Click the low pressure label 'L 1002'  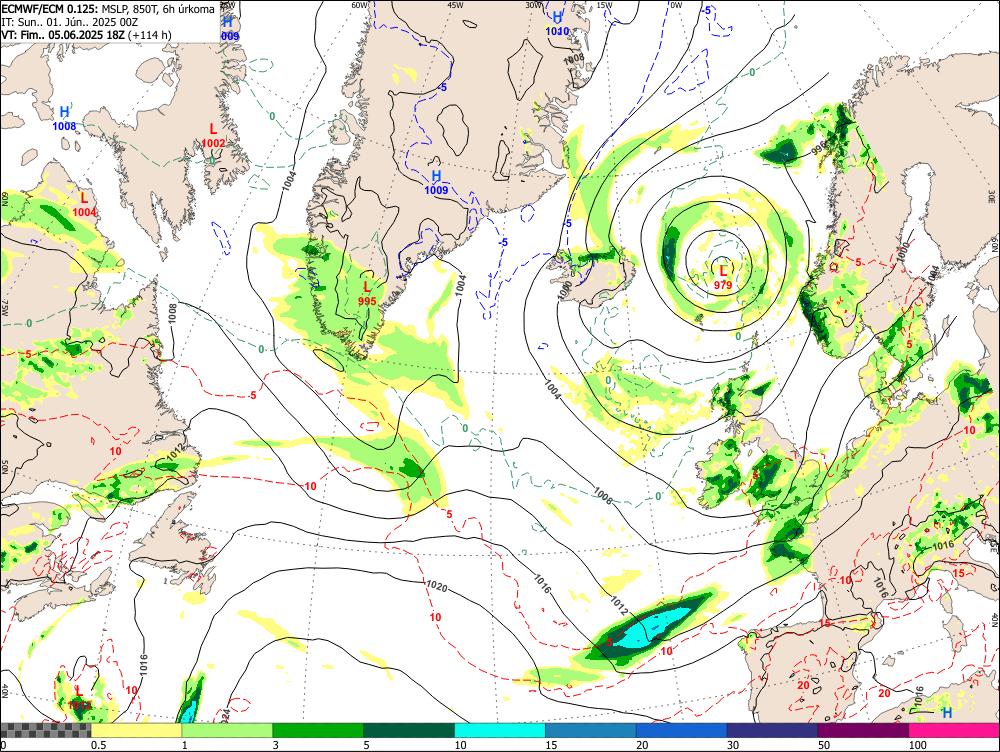pyautogui.click(x=213, y=136)
